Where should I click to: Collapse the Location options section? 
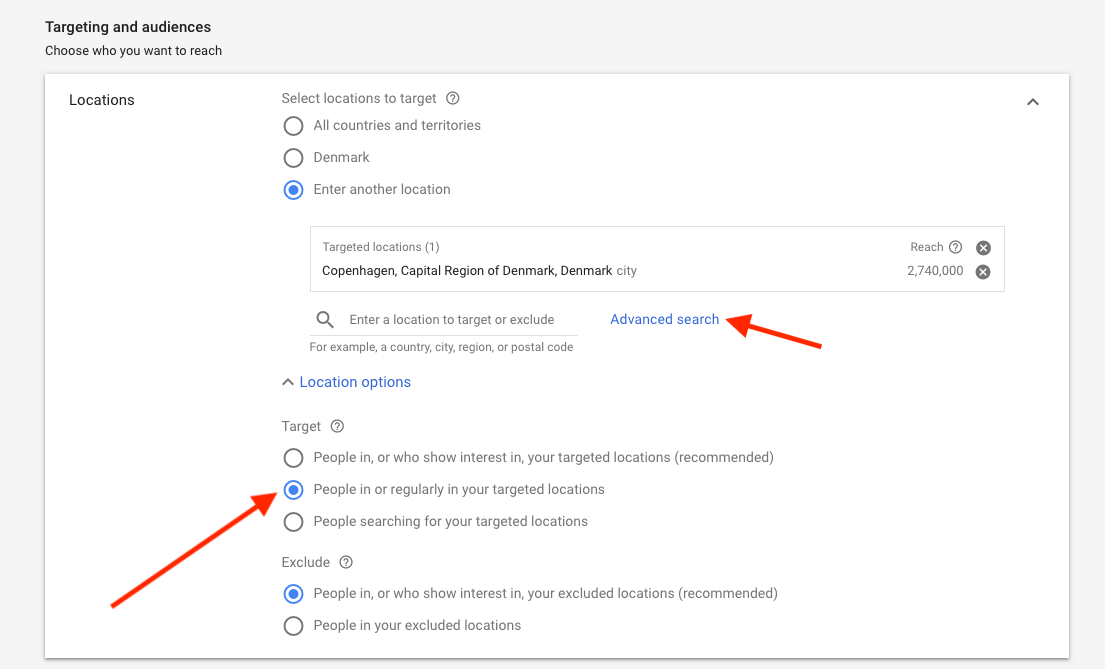point(346,382)
